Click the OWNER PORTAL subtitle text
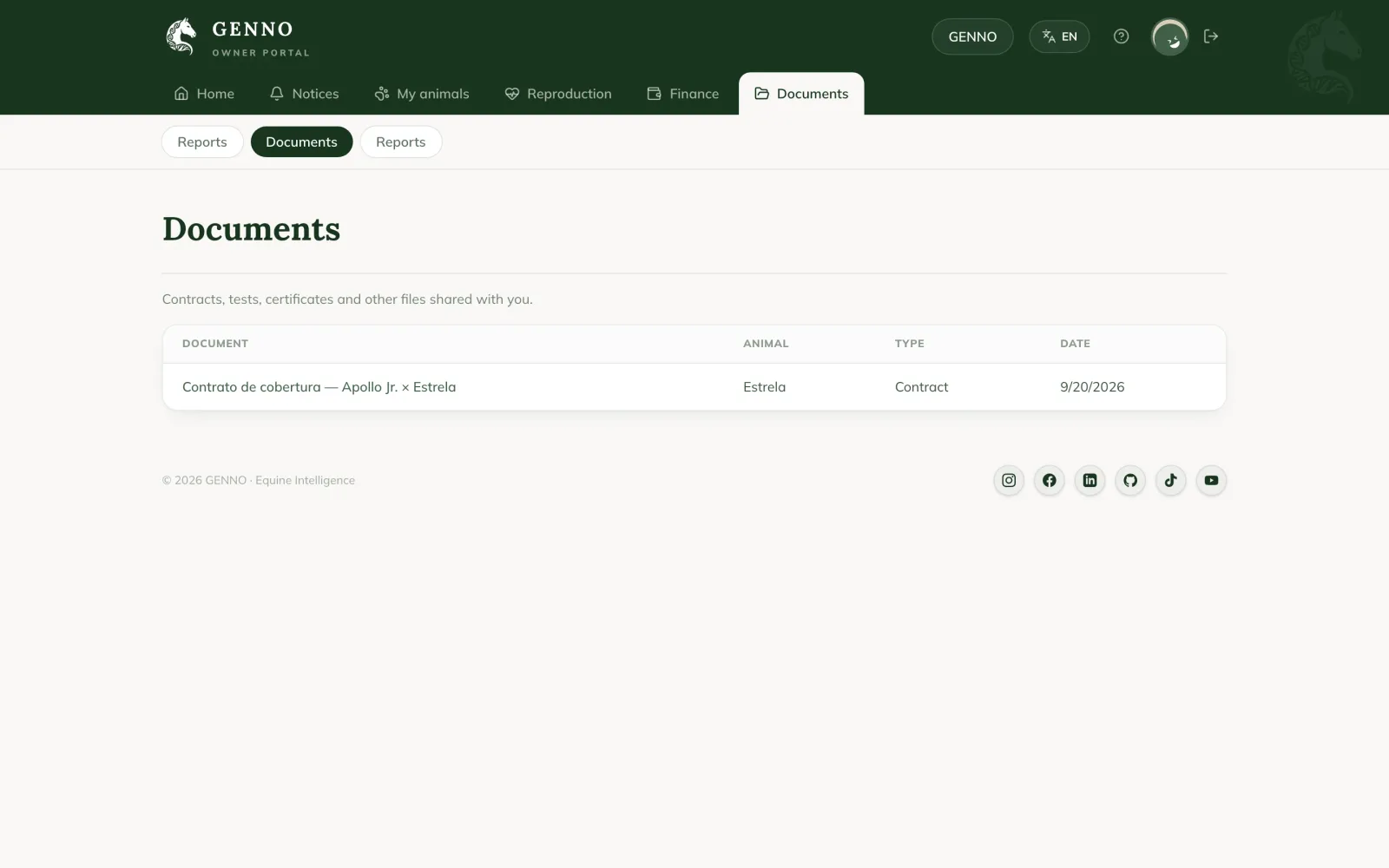 point(260,53)
